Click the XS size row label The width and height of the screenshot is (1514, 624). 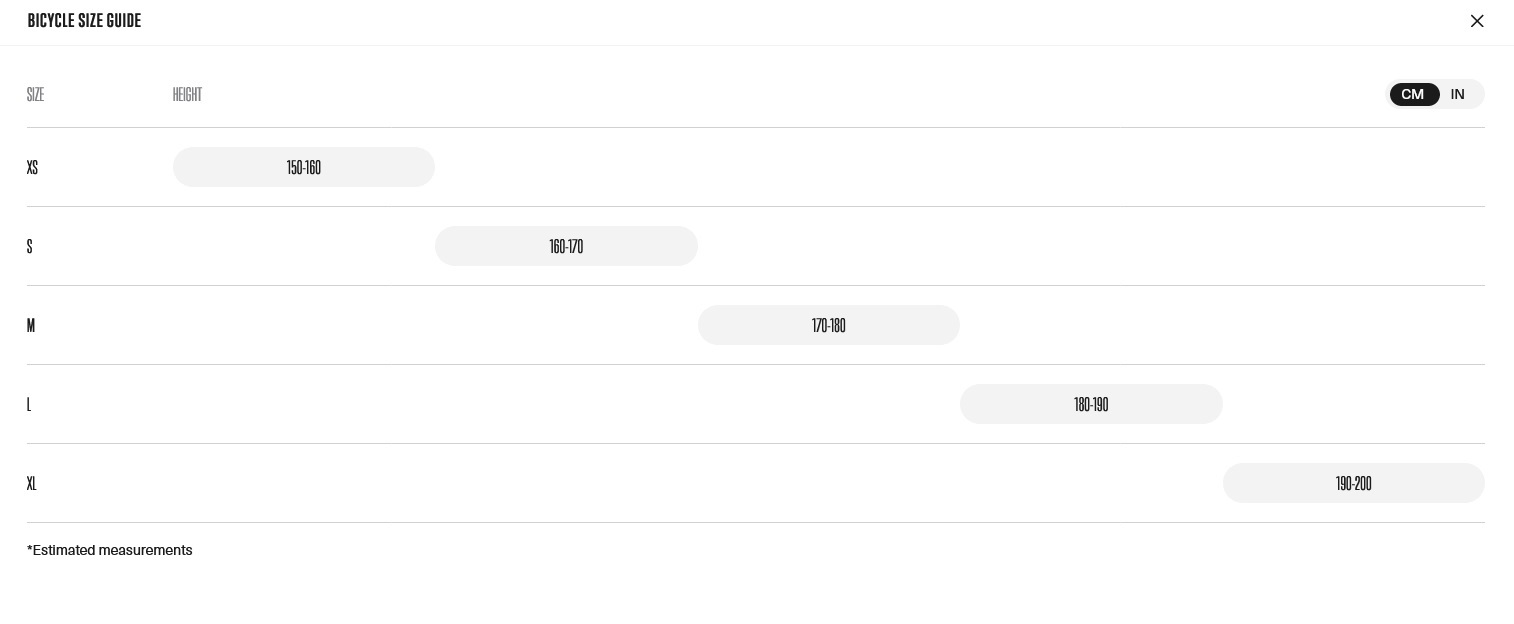(32, 168)
